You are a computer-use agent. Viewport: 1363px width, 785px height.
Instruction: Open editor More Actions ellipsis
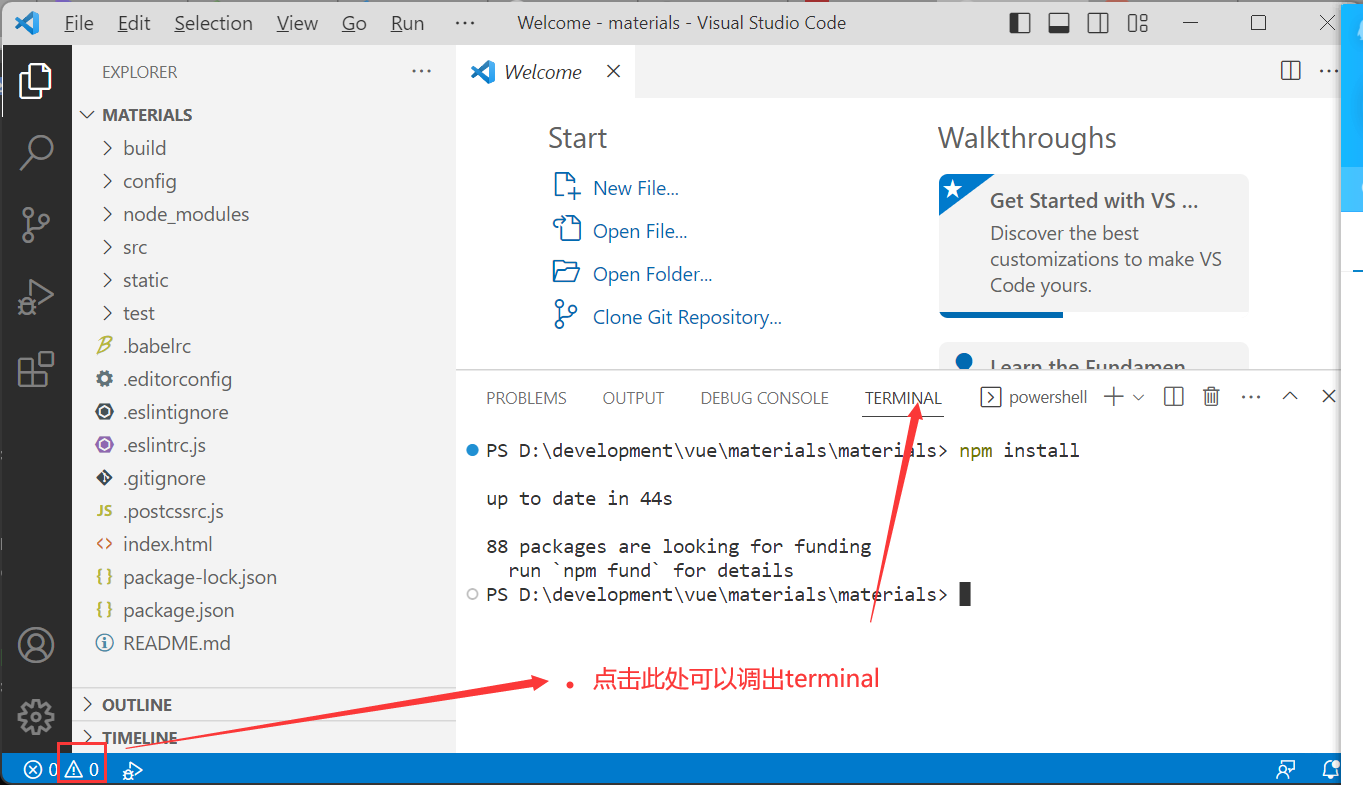pyautogui.click(x=1328, y=70)
